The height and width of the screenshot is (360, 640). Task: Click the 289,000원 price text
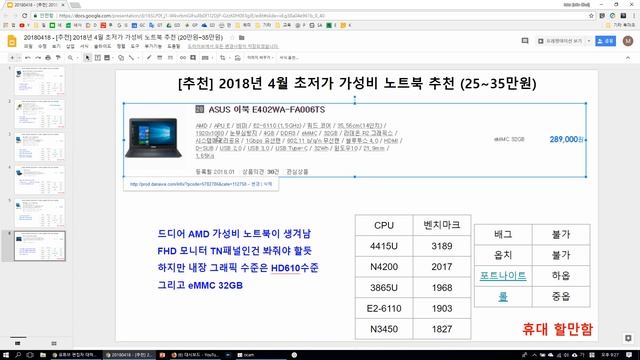(566, 139)
